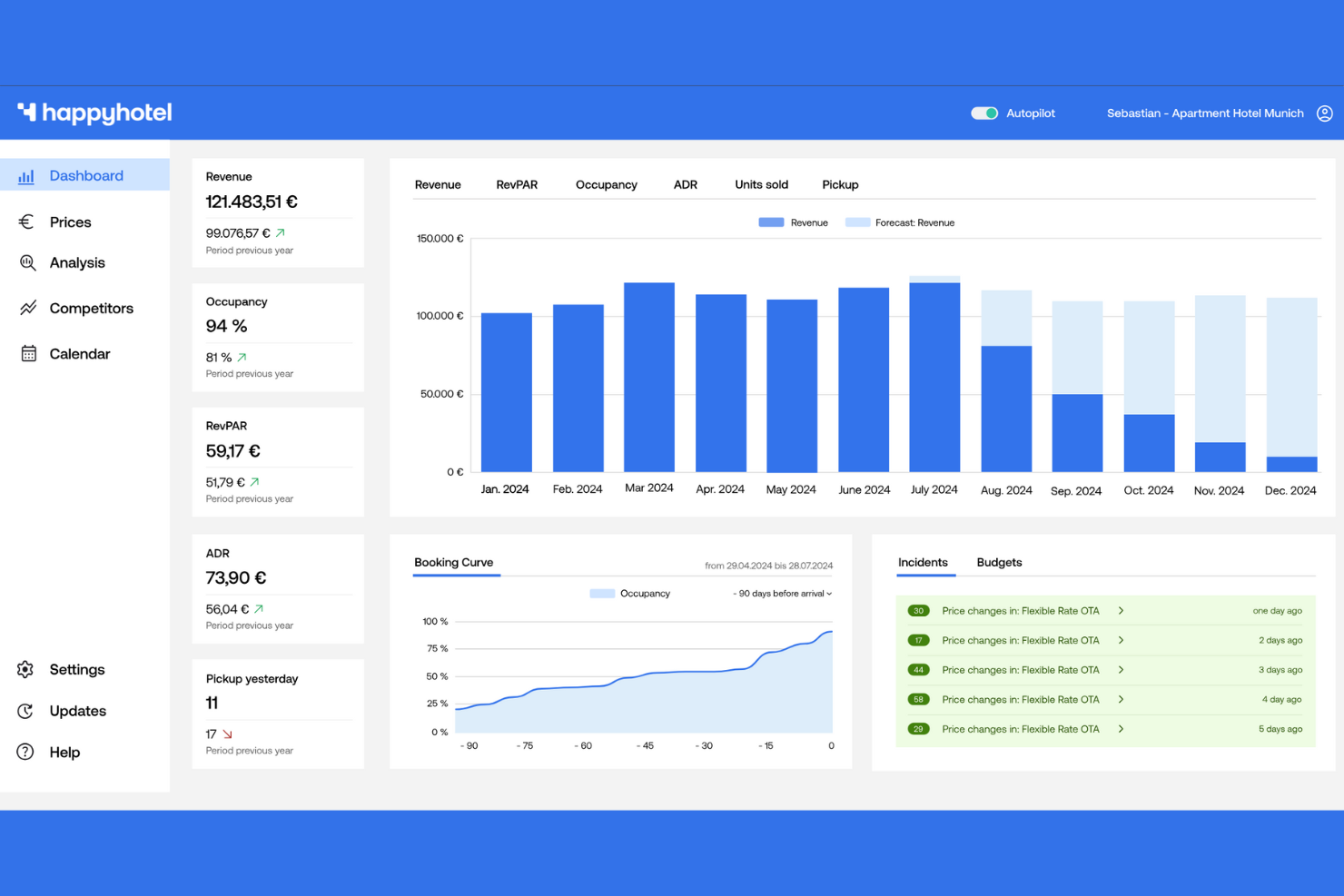Image resolution: width=1344 pixels, height=896 pixels.
Task: Toggle the Revenue legend item
Action: [x=792, y=222]
